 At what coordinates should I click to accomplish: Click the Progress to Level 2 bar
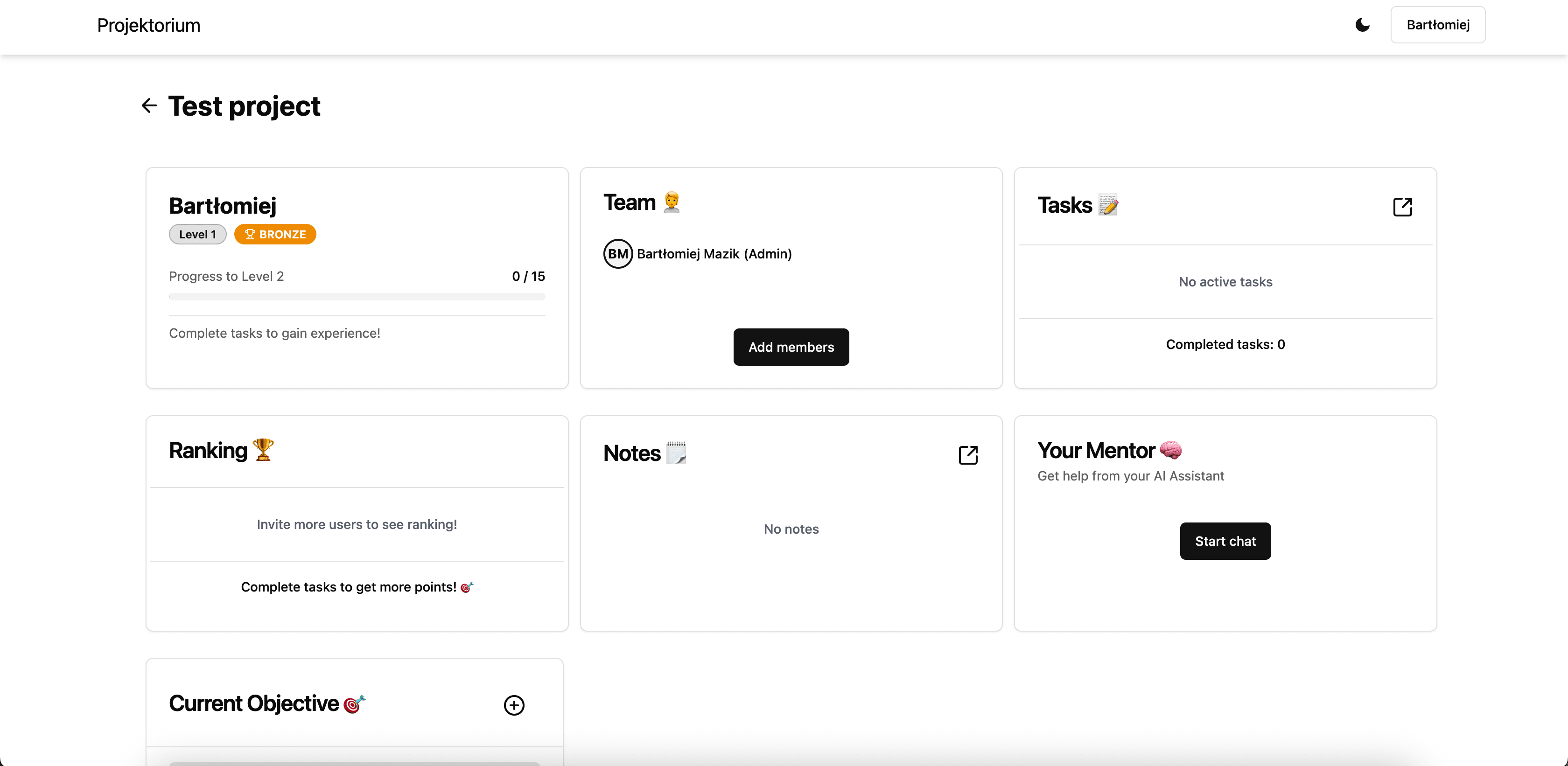coord(357,297)
